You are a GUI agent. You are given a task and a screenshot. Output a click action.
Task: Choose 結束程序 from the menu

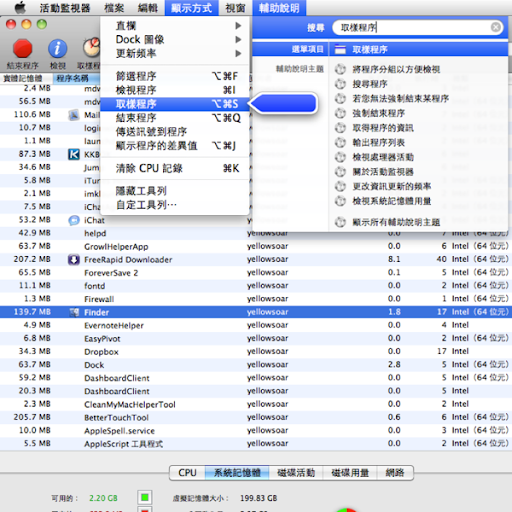coord(175,118)
